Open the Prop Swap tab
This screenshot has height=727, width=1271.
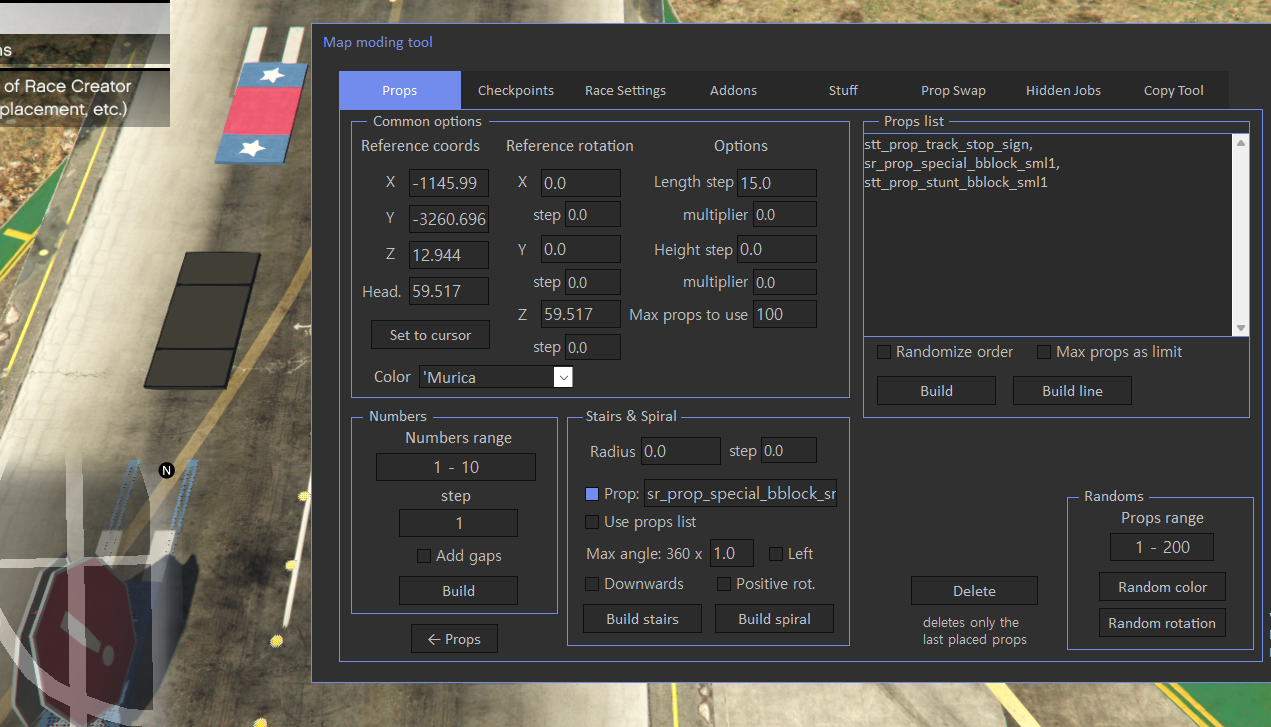click(x=953, y=90)
